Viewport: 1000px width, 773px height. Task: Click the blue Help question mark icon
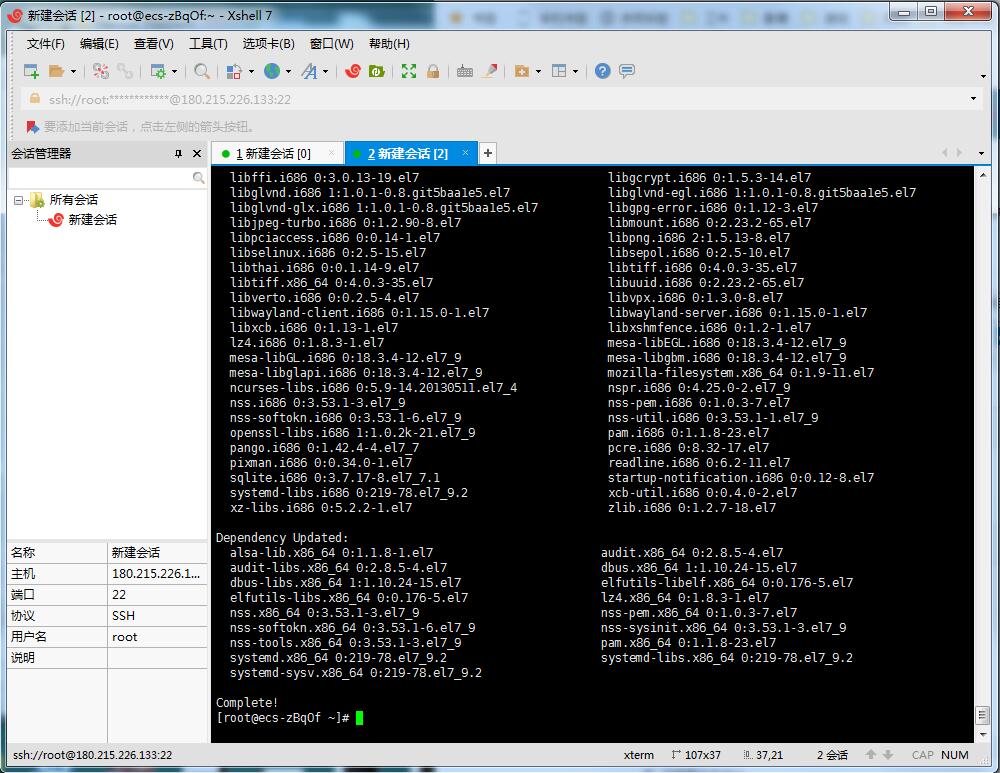(x=603, y=71)
